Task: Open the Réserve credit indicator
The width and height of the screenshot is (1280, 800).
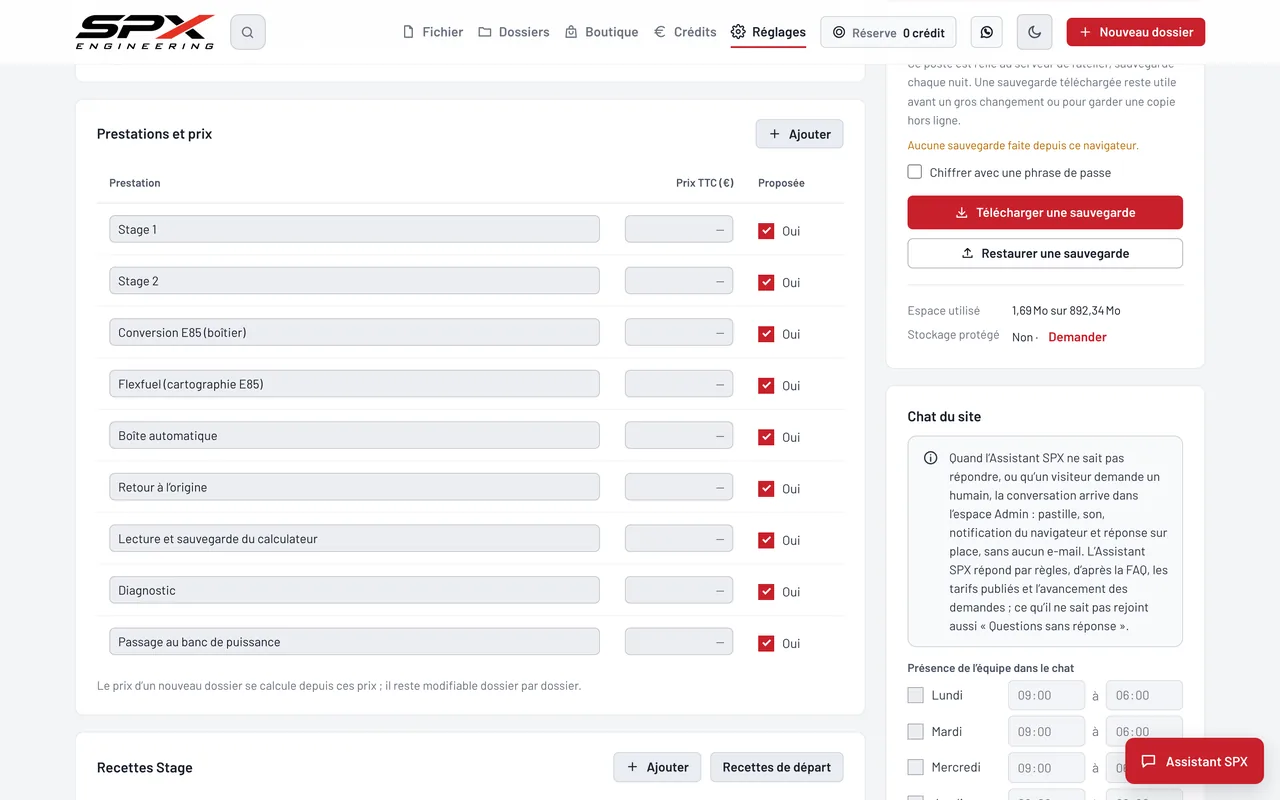Action: [888, 32]
